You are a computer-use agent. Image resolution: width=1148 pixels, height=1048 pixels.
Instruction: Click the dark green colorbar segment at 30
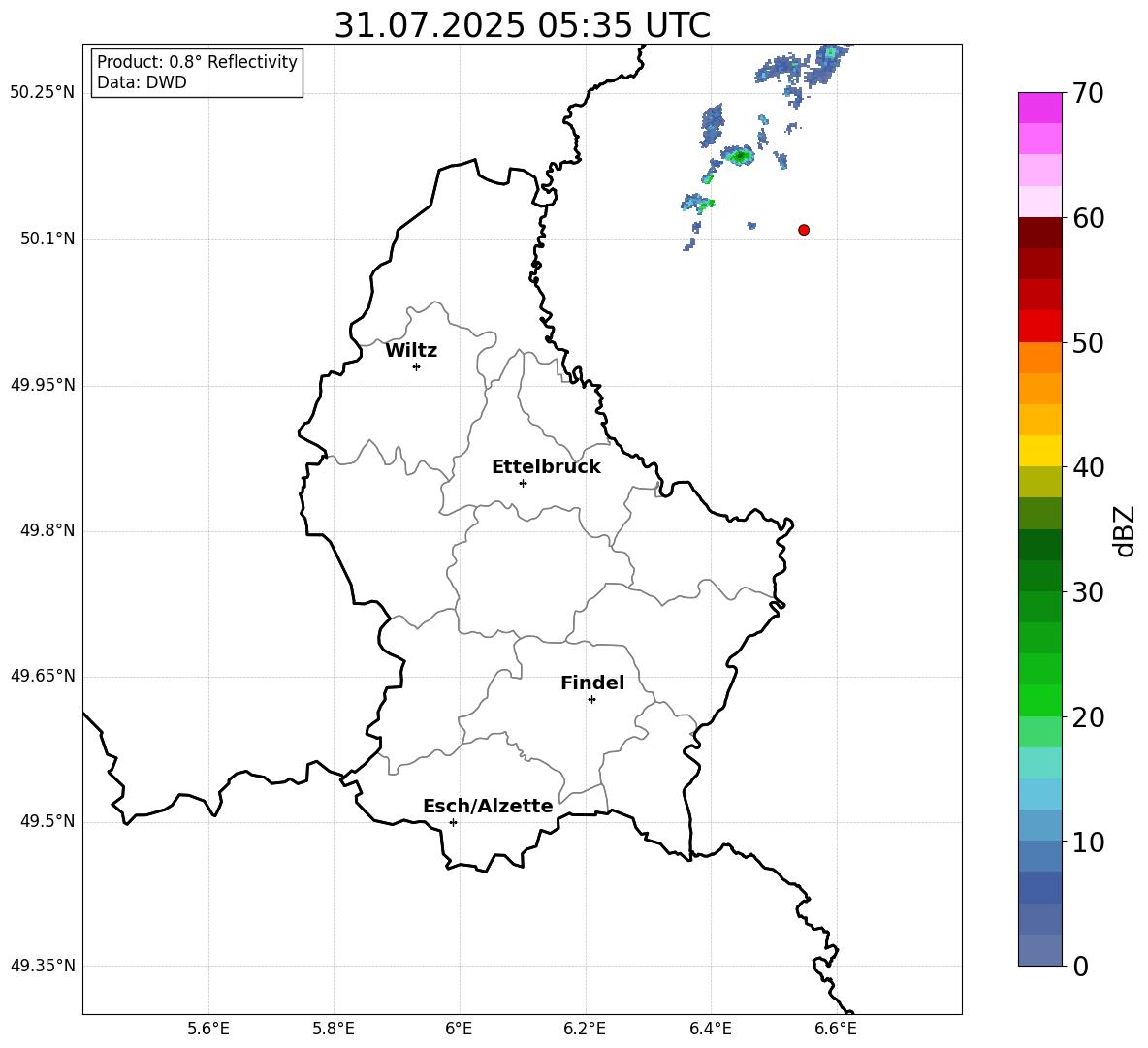(x=1040, y=576)
